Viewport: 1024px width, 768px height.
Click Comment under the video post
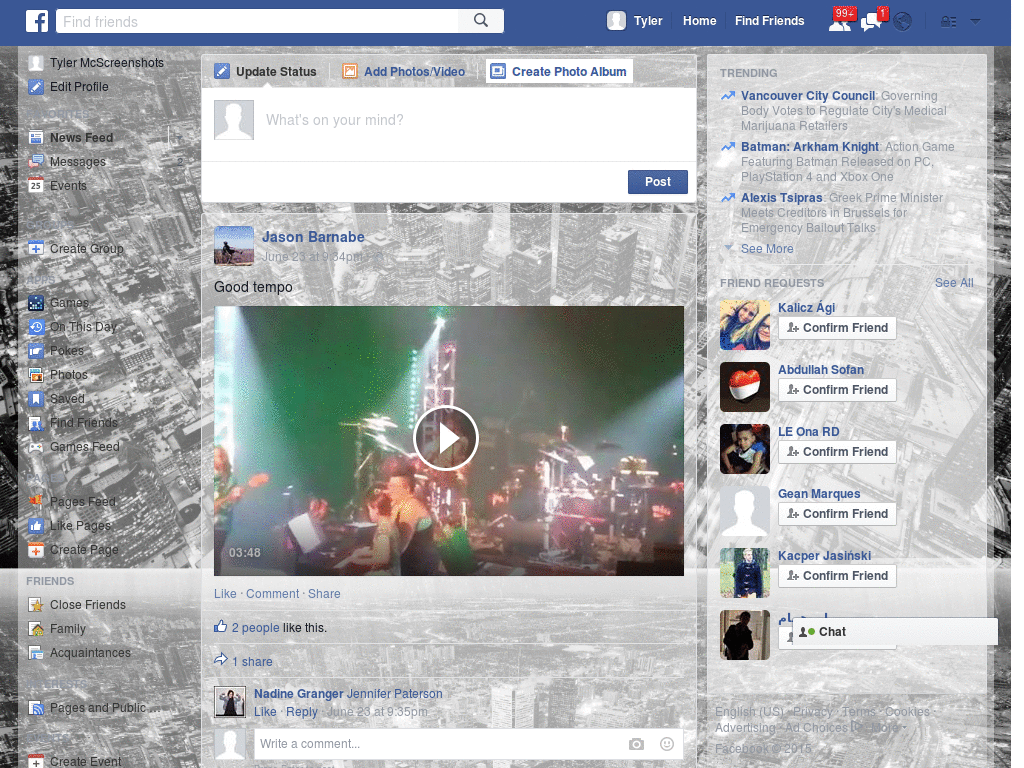click(x=272, y=594)
